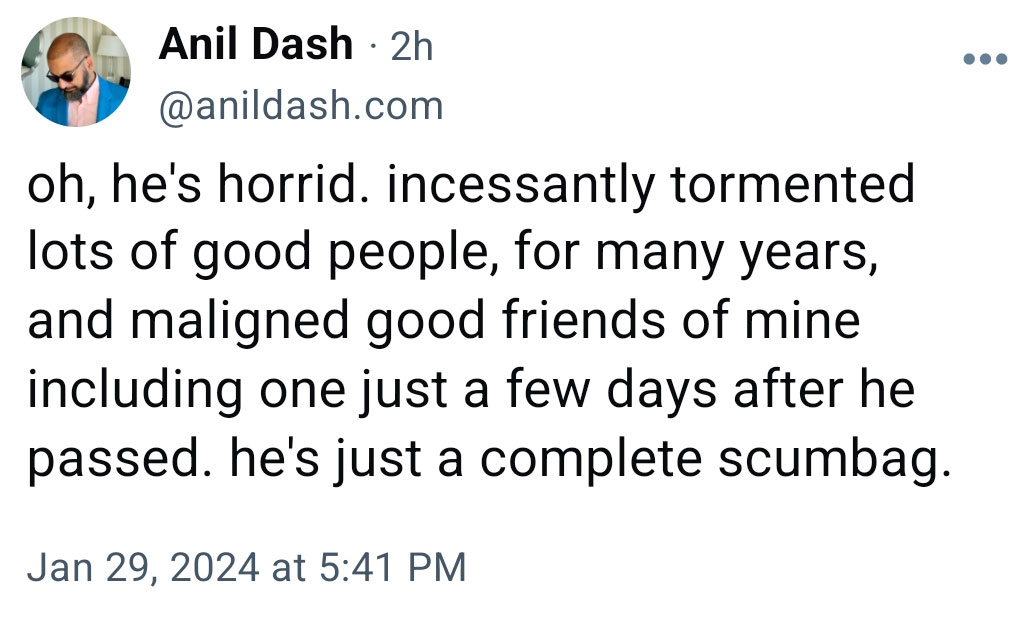Screen dimensions: 1032x621
Task: Open the three-dot more options menu
Action: (x=985, y=59)
